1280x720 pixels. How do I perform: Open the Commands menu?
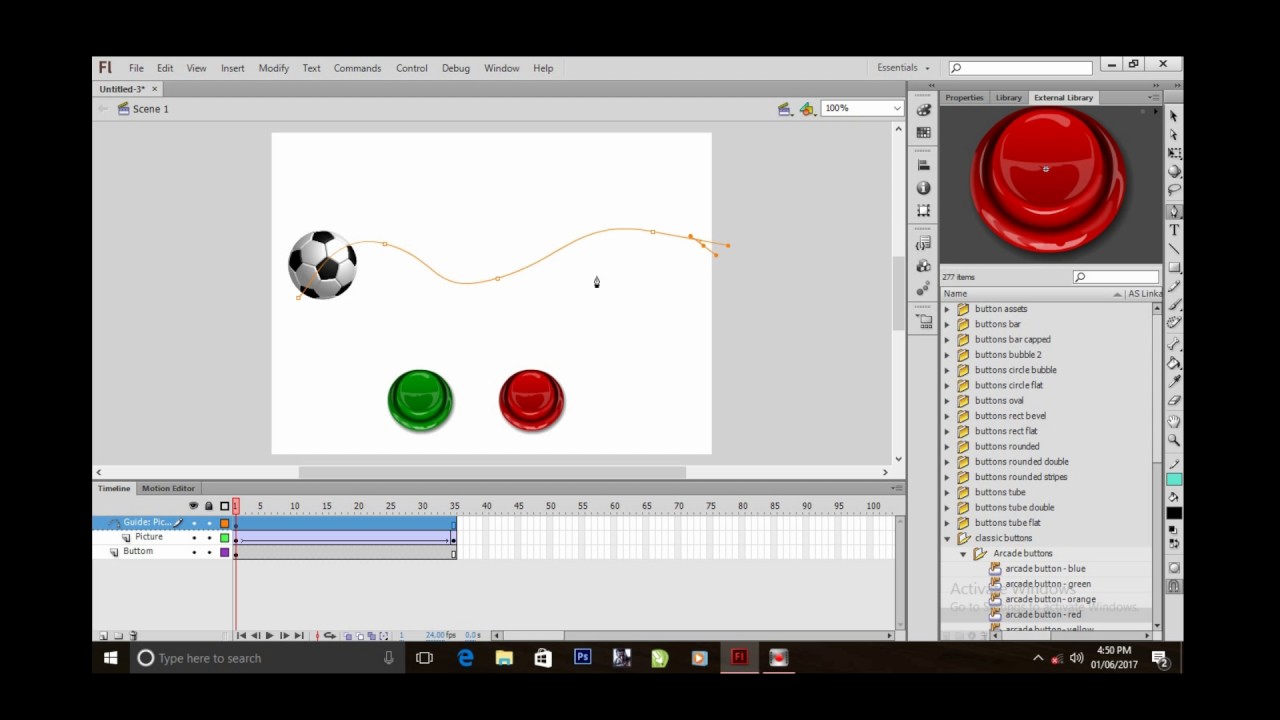click(x=357, y=68)
